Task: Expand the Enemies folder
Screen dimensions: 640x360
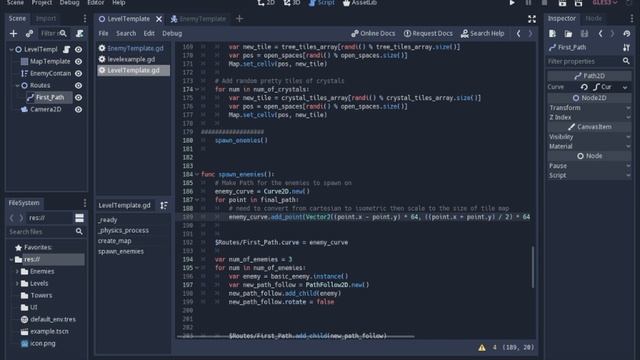Action: [17, 271]
